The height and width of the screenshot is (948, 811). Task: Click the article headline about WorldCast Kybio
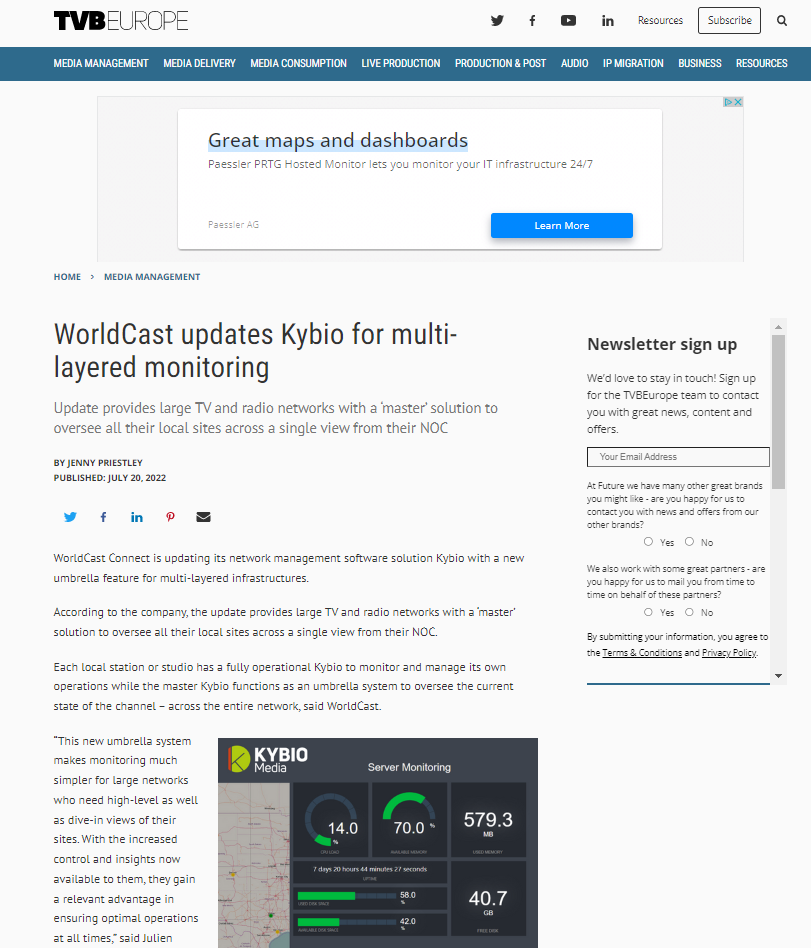click(x=255, y=351)
